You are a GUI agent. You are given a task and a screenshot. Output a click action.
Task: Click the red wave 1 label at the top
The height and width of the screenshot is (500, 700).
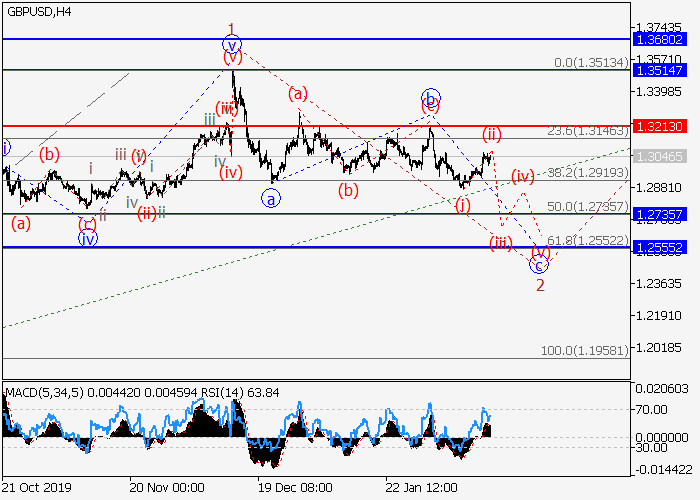pyautogui.click(x=231, y=28)
